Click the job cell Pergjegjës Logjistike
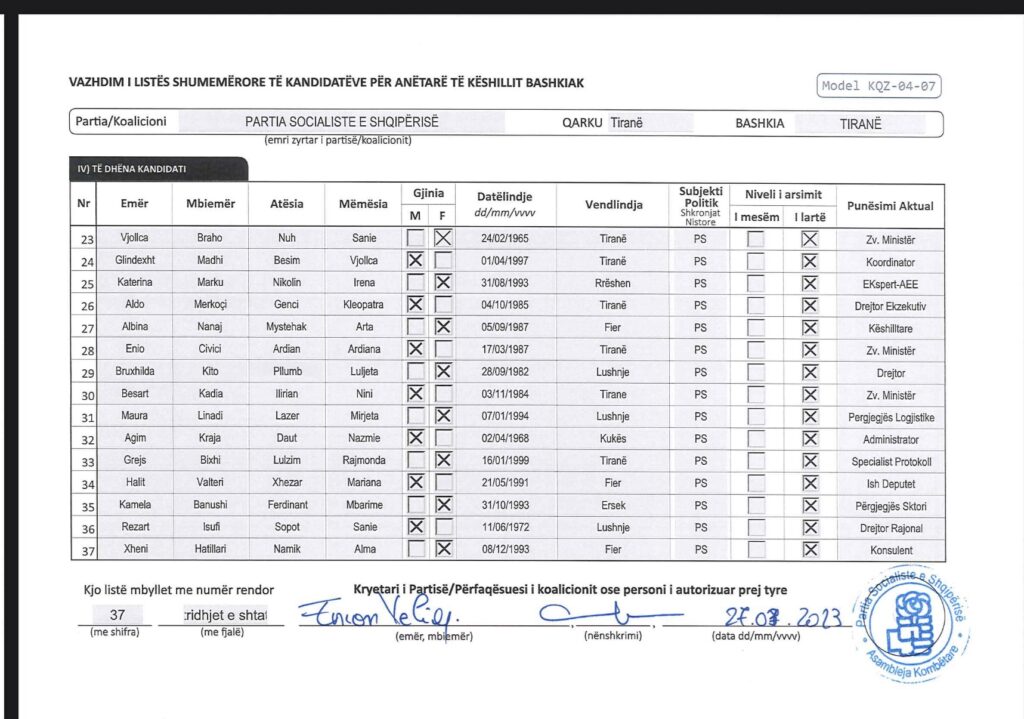This screenshot has width=1024, height=719. 891,417
